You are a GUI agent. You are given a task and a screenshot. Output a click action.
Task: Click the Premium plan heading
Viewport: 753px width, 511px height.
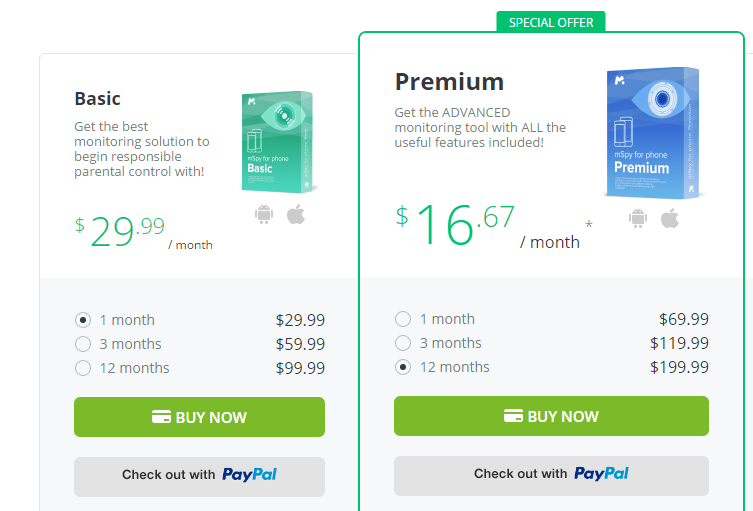click(449, 82)
